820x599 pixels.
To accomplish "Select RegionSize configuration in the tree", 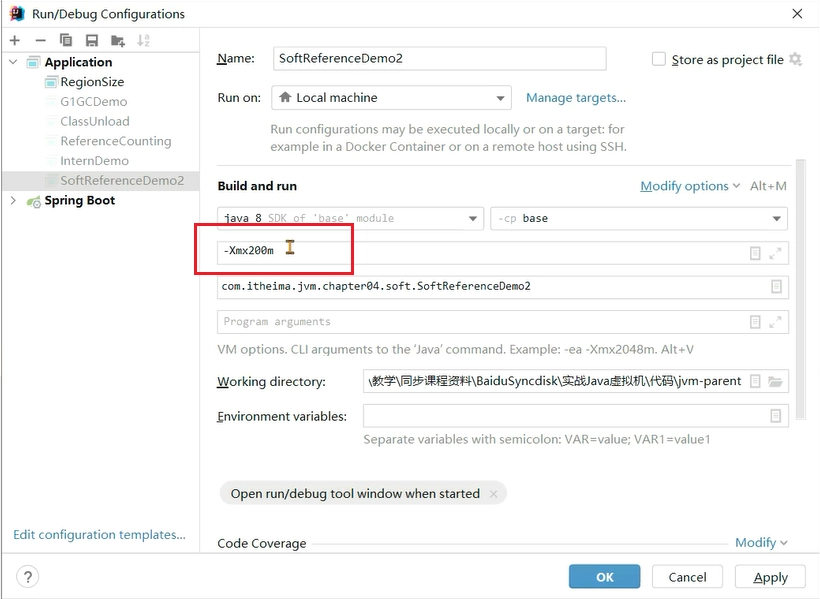I will point(92,82).
